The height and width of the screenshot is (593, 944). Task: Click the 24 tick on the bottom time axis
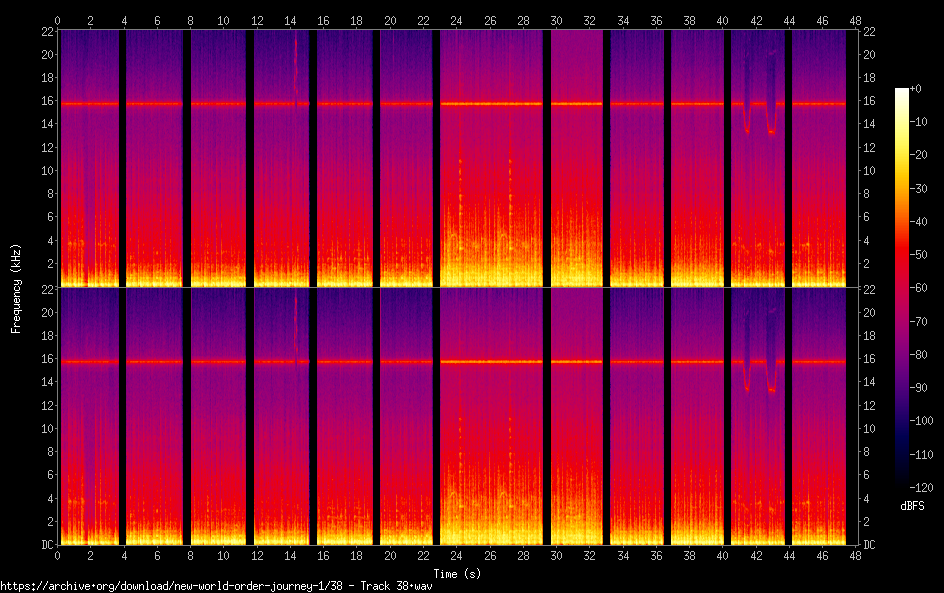coord(456,554)
